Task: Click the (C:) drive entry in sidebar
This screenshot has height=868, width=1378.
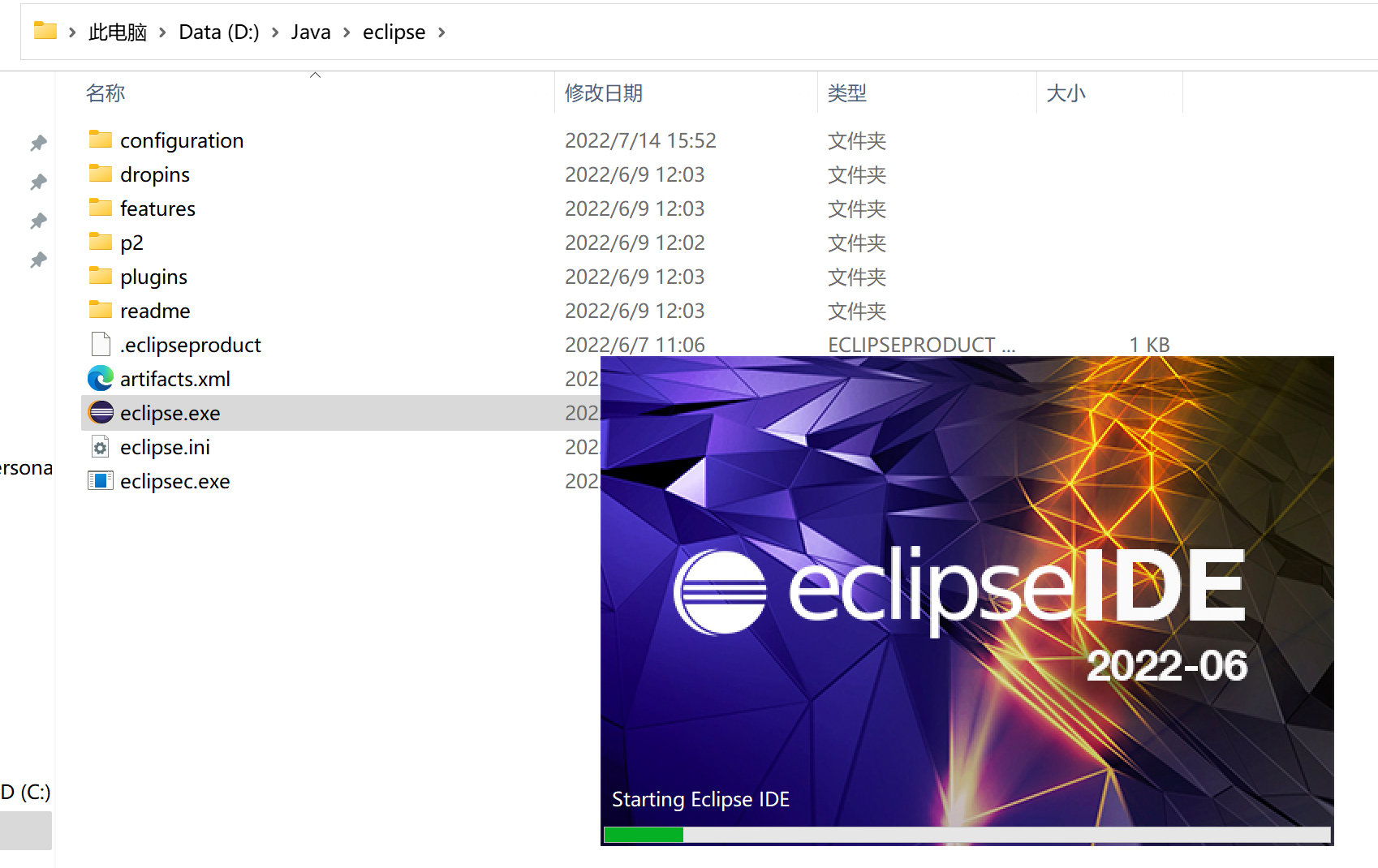Action: [26, 791]
